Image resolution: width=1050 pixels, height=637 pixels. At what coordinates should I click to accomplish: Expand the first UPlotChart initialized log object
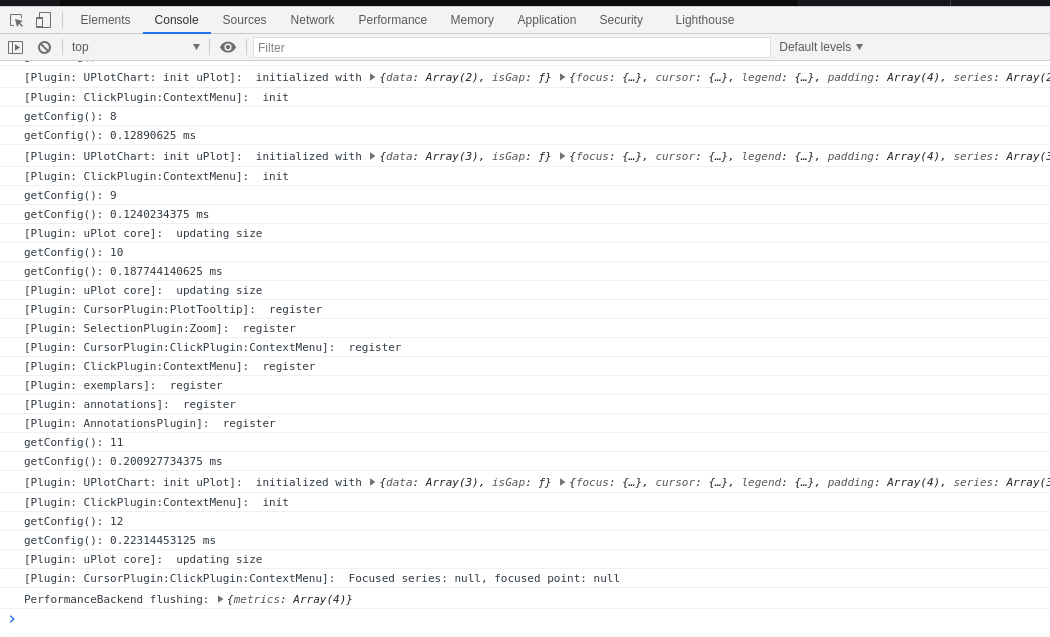pos(371,77)
